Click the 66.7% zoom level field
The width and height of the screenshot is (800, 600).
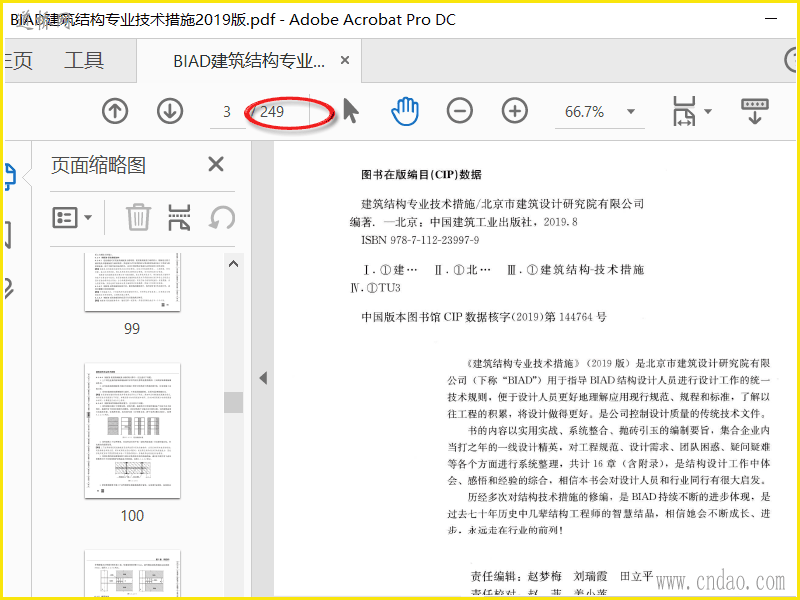[x=585, y=112]
